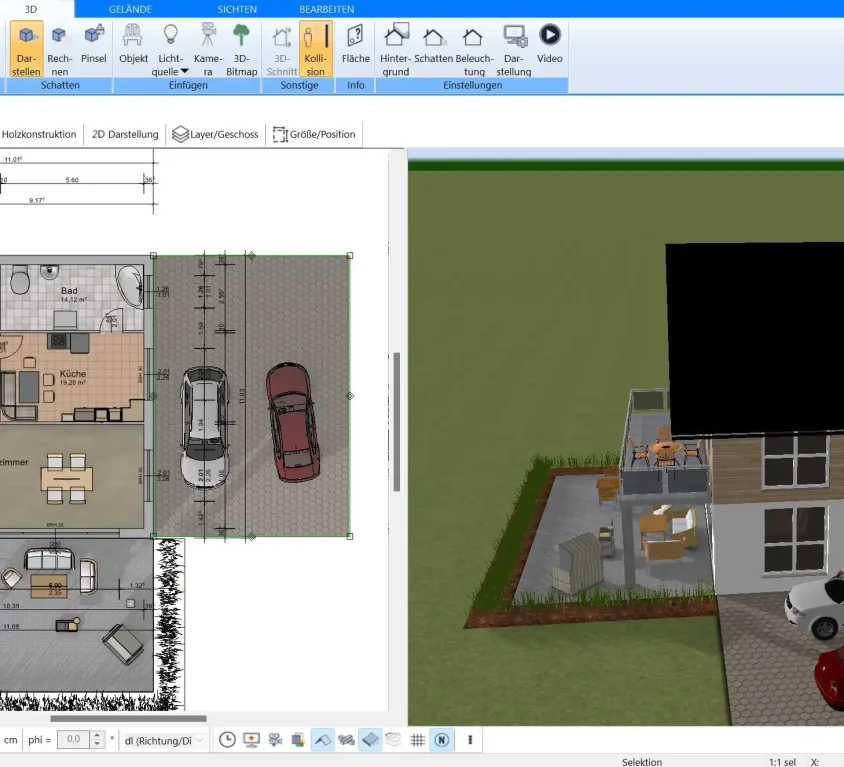
Task: Insert a 3D Objekt
Action: coord(133,49)
